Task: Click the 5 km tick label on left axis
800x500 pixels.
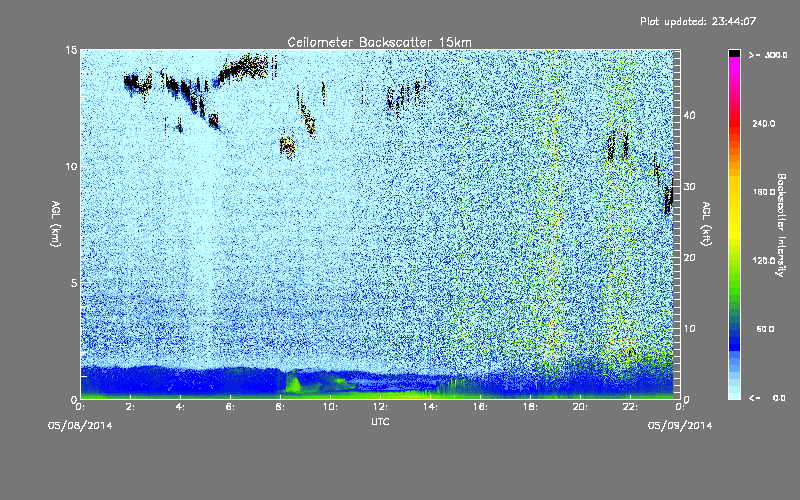Action: (74, 283)
